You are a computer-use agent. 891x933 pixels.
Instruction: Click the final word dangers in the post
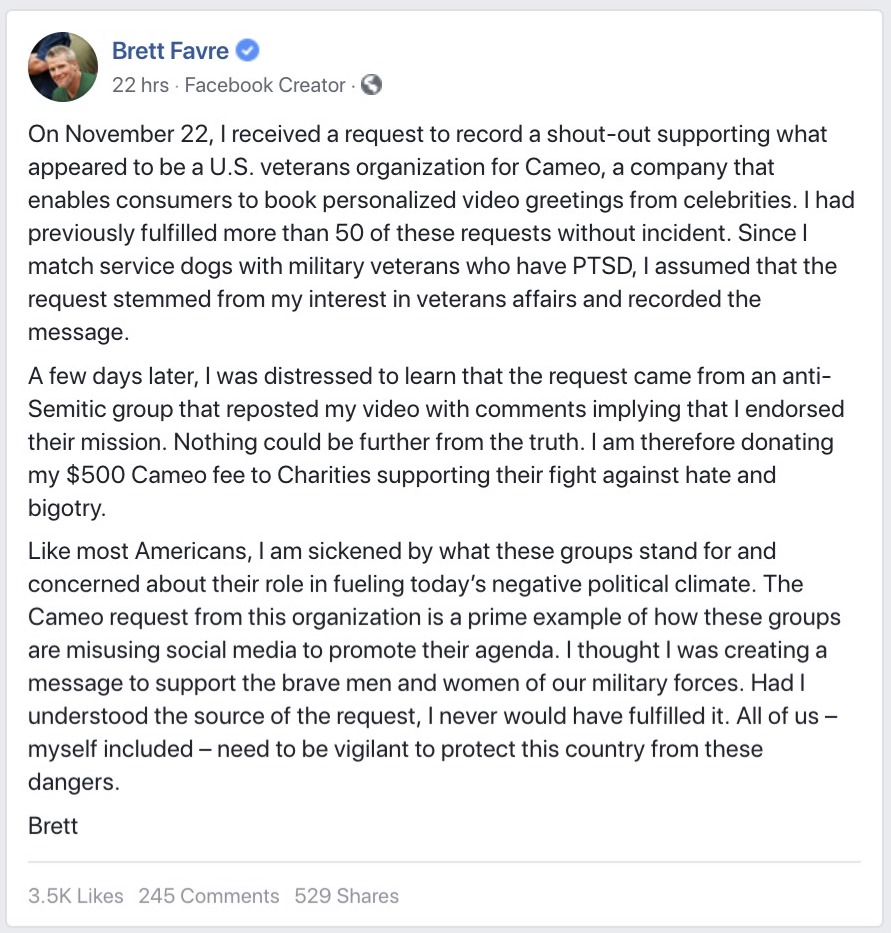(73, 782)
